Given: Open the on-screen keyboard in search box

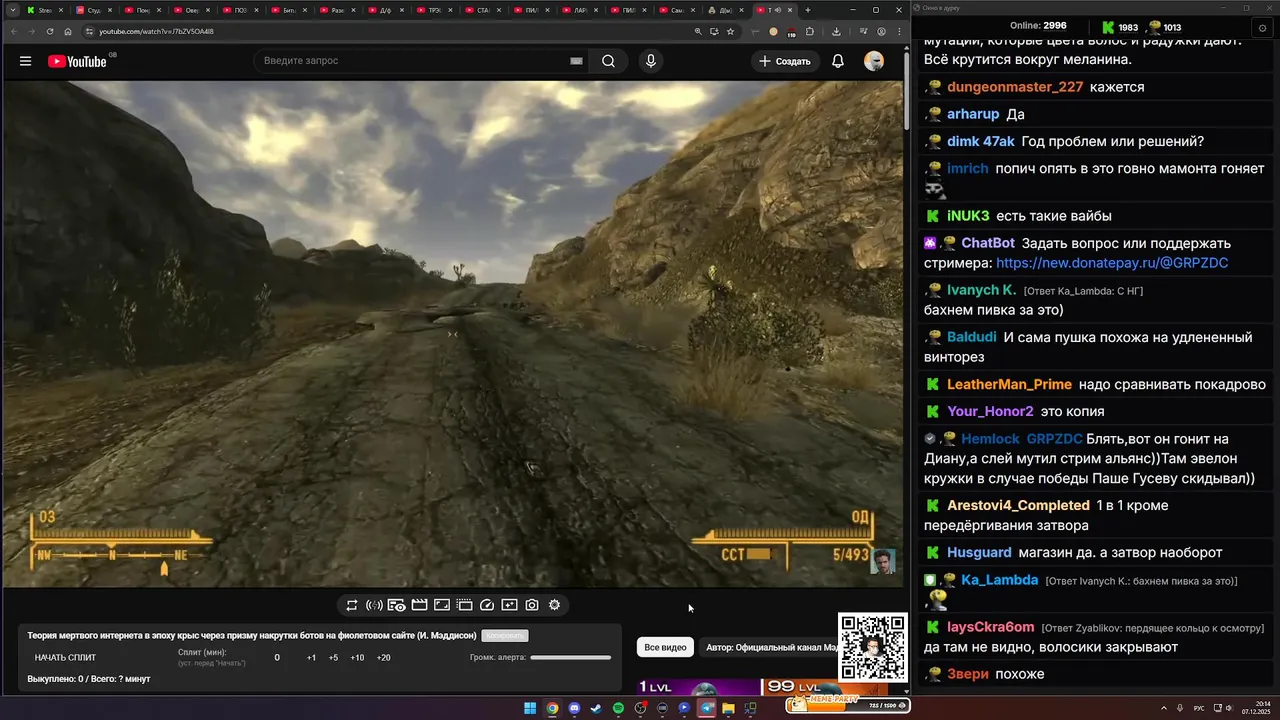Looking at the screenshot, I should tap(576, 61).
